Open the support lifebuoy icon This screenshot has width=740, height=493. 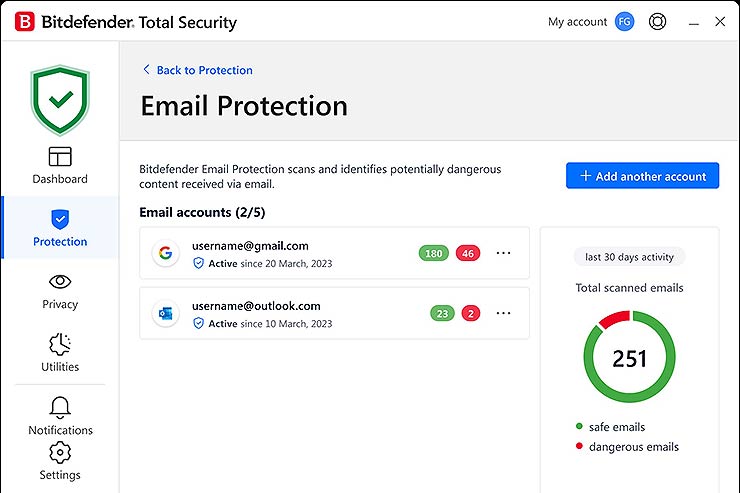[x=657, y=21]
